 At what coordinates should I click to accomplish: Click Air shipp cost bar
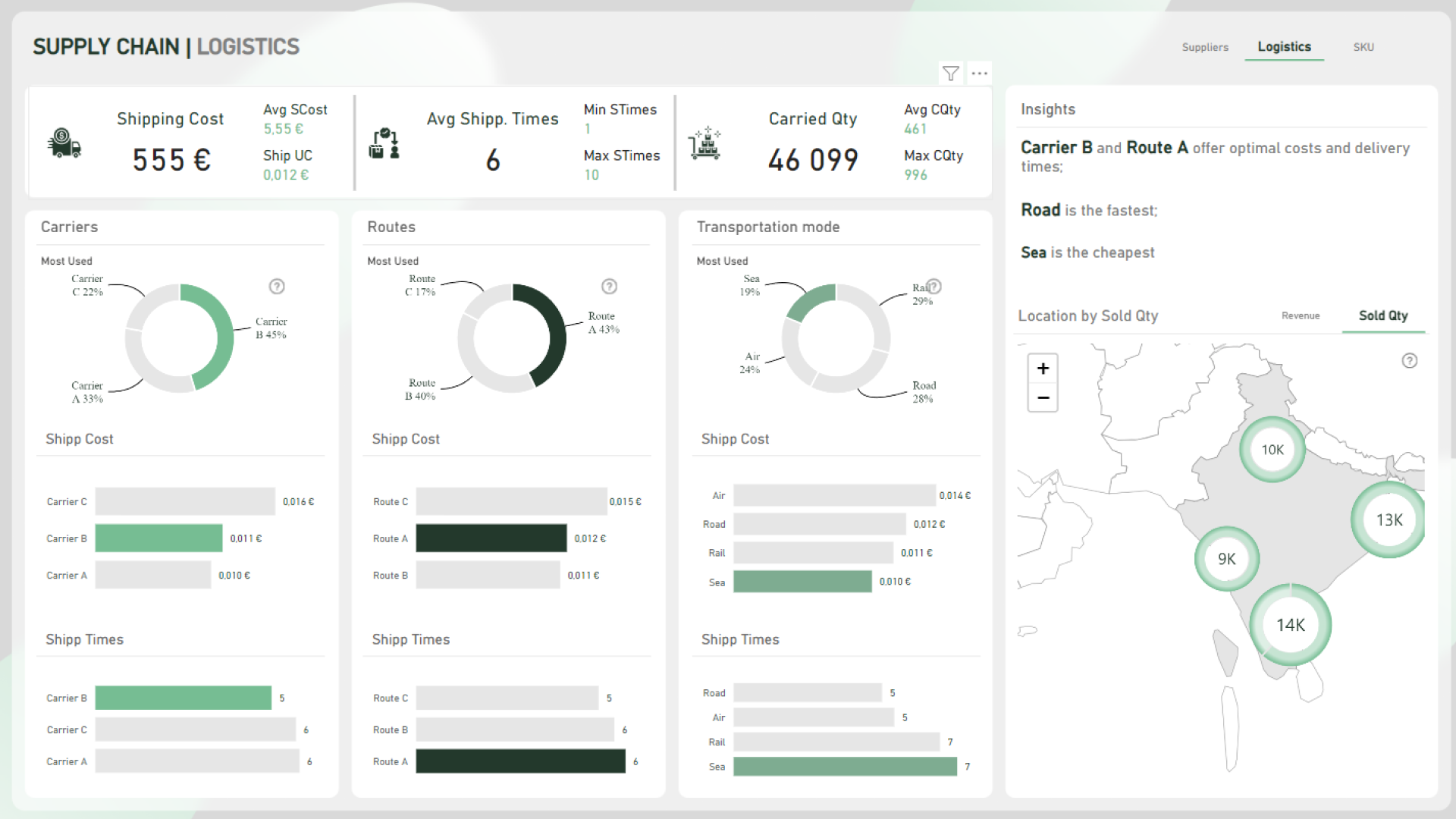pos(834,495)
